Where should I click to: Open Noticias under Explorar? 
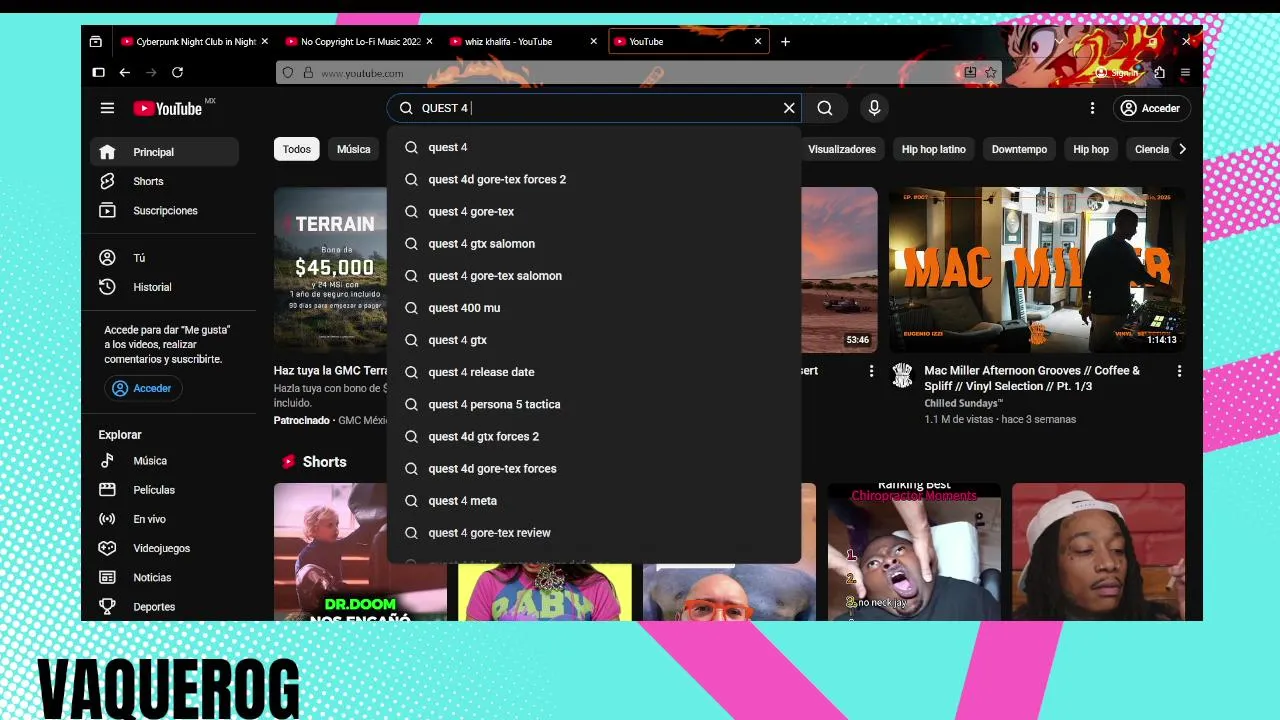(164, 577)
